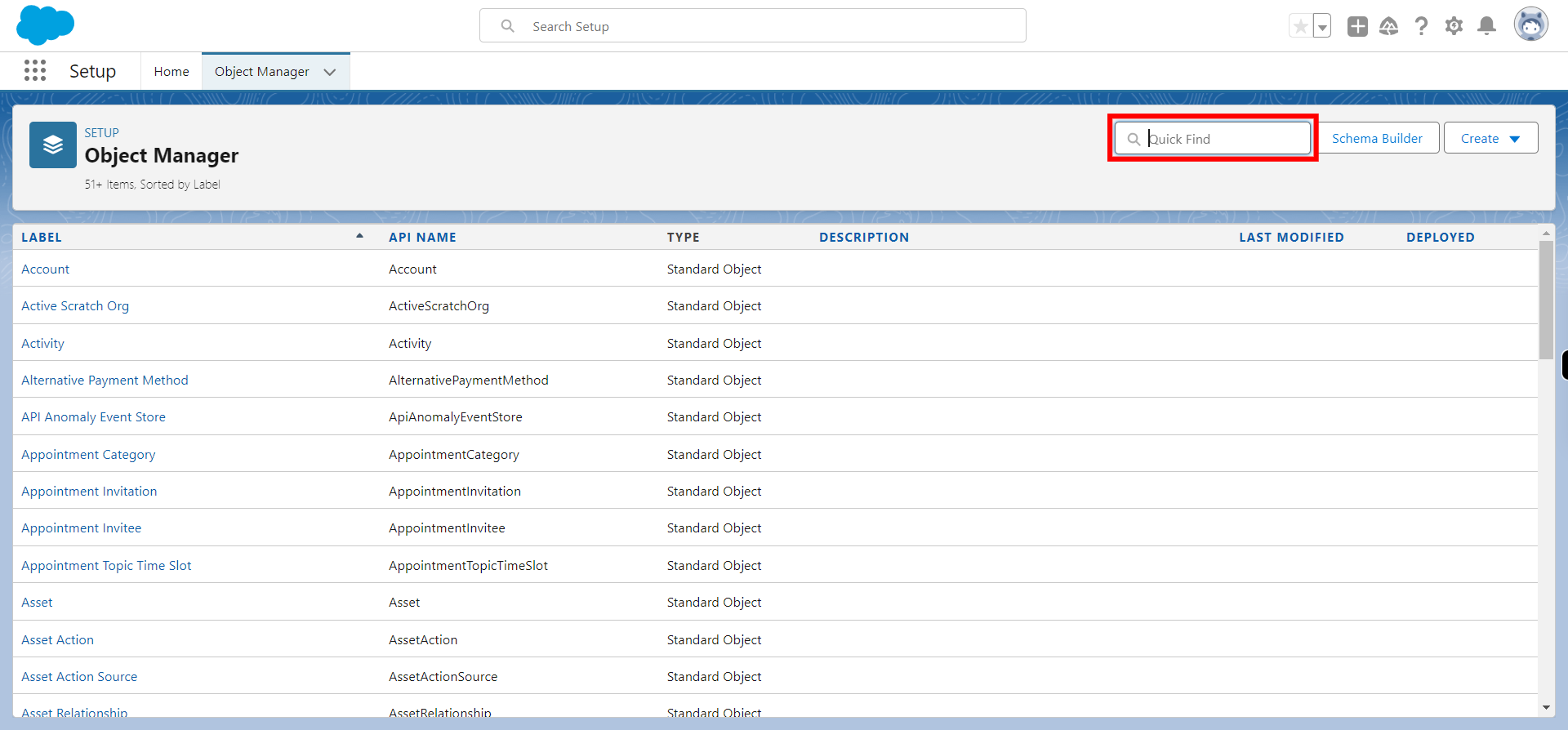This screenshot has width=1568, height=730.
Task: Open the Help question mark icon
Action: point(1422,26)
